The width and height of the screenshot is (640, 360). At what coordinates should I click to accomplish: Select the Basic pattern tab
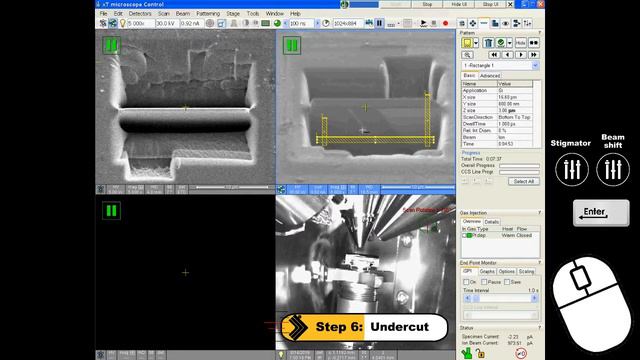(469, 76)
